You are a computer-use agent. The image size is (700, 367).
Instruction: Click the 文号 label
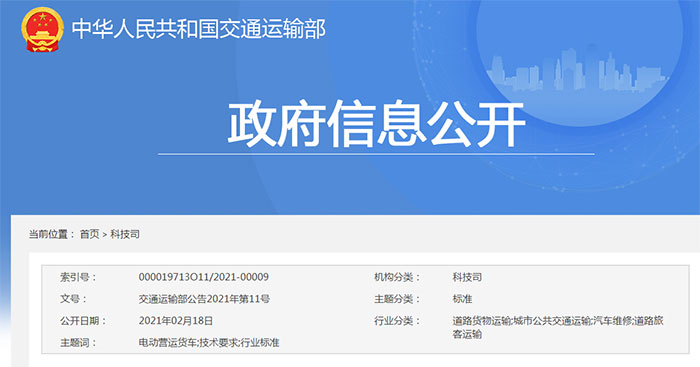pos(74,299)
